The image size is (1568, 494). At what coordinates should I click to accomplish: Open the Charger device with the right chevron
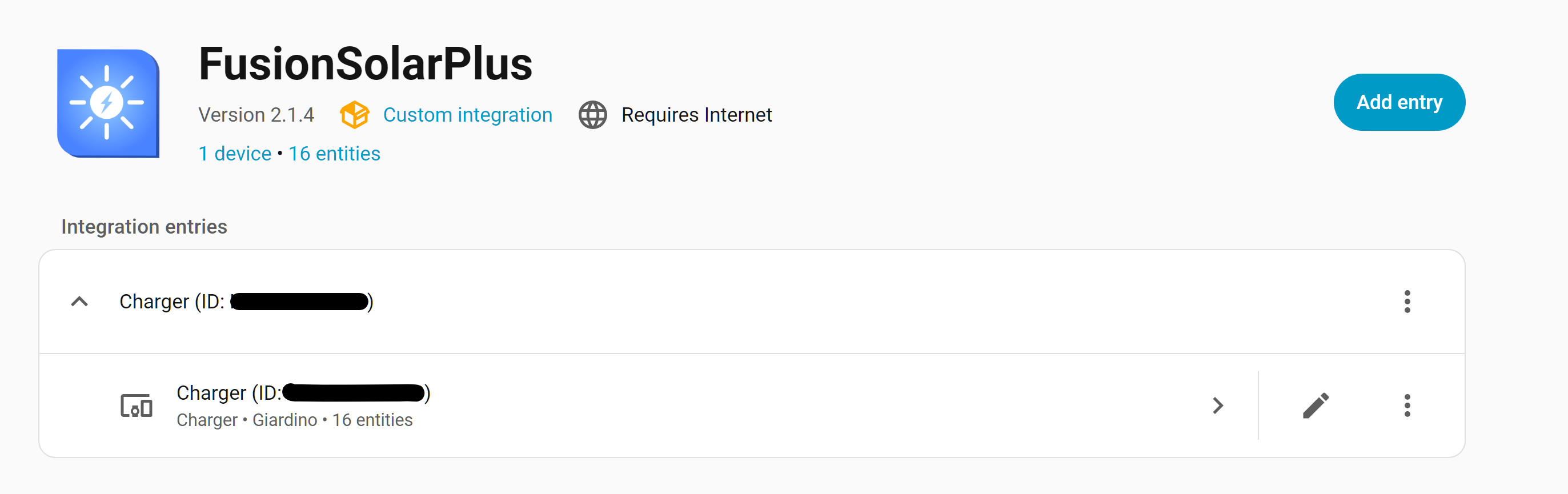[1217, 406]
